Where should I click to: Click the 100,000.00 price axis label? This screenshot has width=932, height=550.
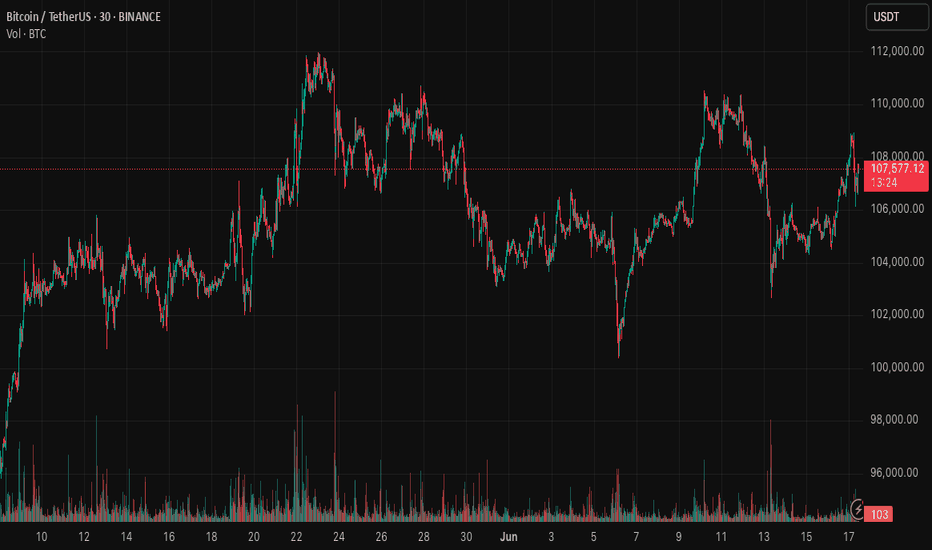pos(898,367)
